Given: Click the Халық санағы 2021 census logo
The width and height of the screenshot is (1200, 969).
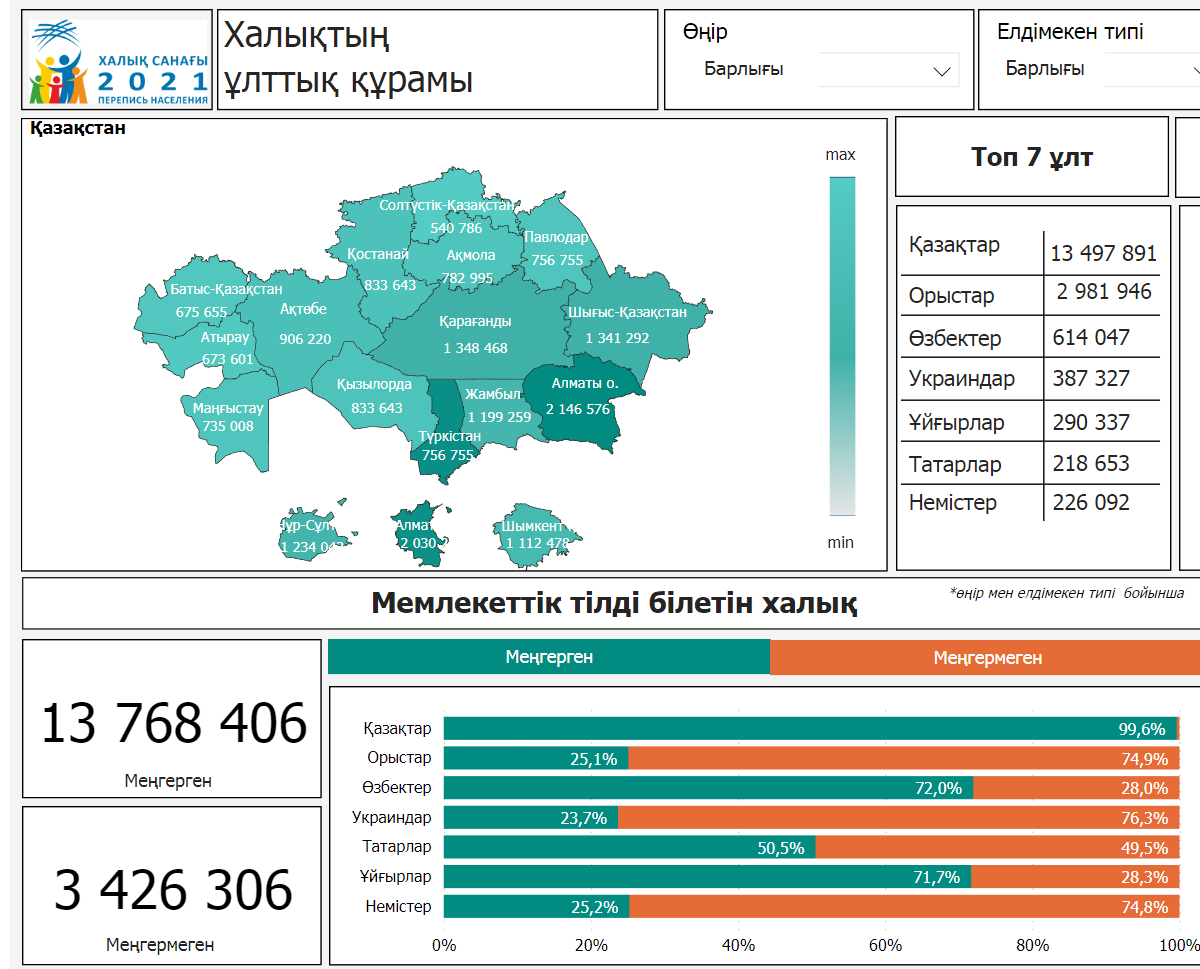Looking at the screenshot, I should coord(117,60).
